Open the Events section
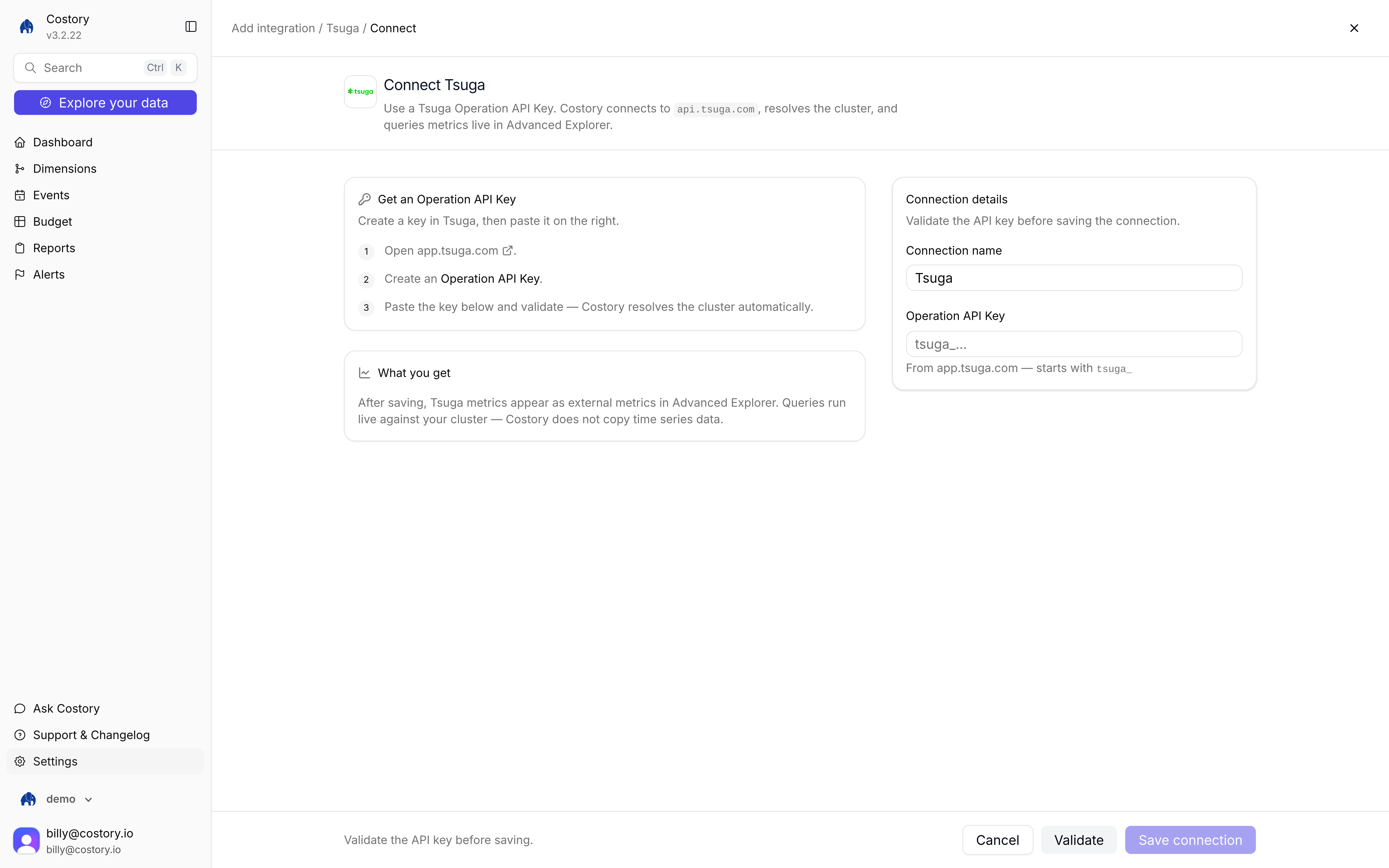The width and height of the screenshot is (1389, 868). tap(106, 195)
